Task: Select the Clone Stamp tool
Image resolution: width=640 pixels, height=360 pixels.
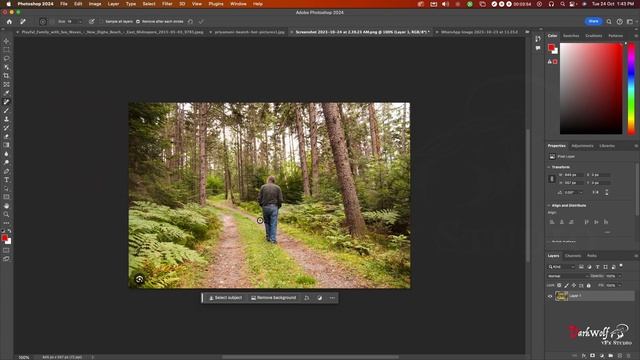Action: [x=6, y=119]
